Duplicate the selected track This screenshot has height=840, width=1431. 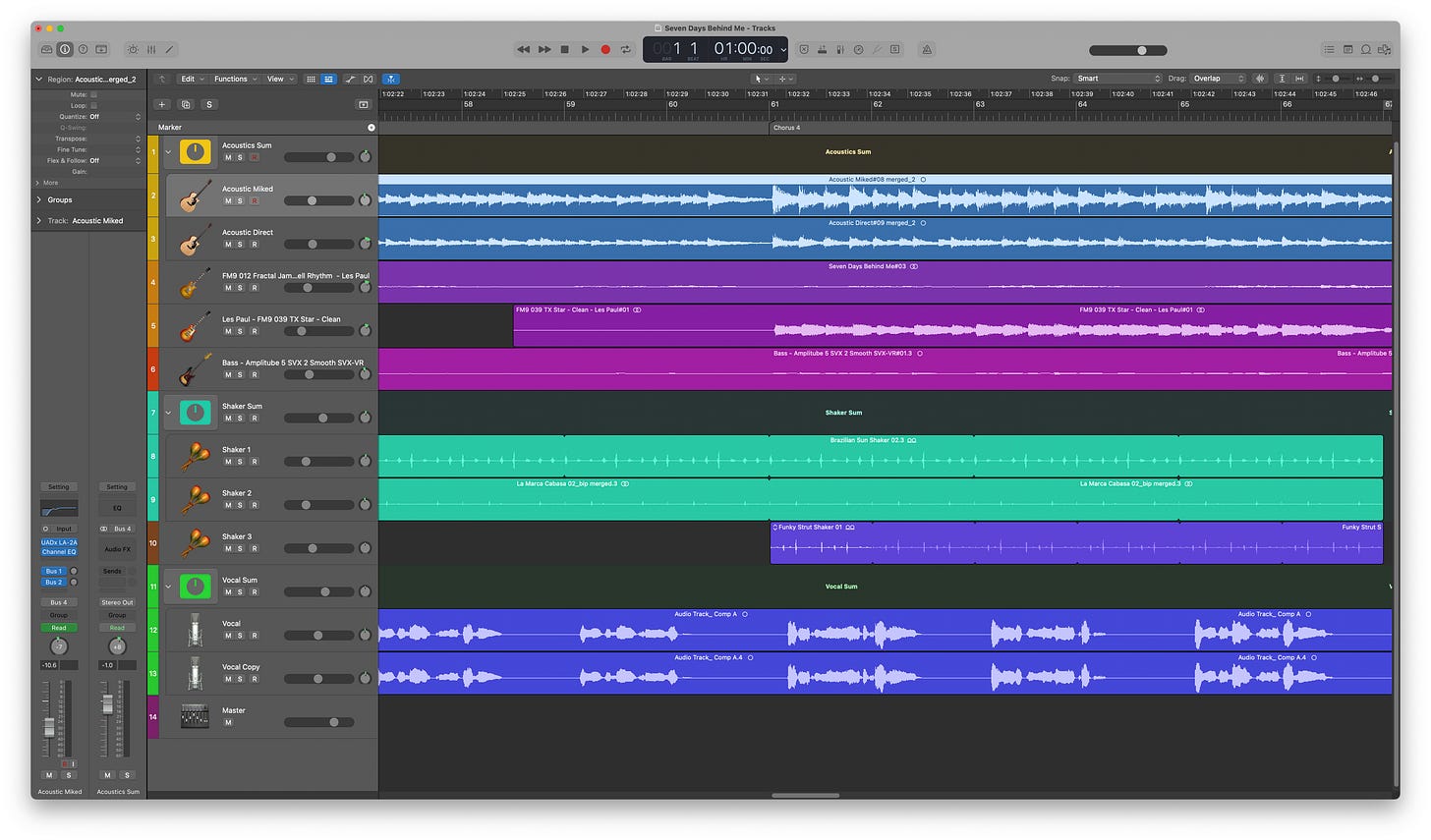click(186, 104)
